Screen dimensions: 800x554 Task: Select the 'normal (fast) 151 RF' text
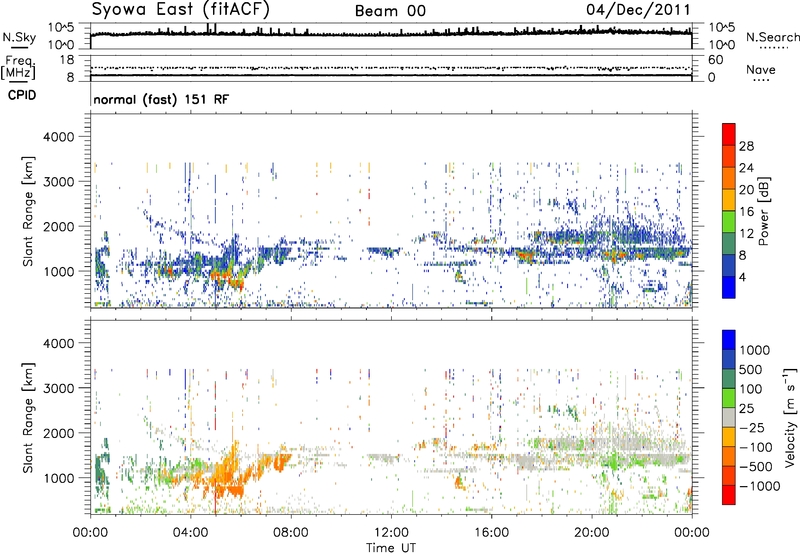[161, 99]
